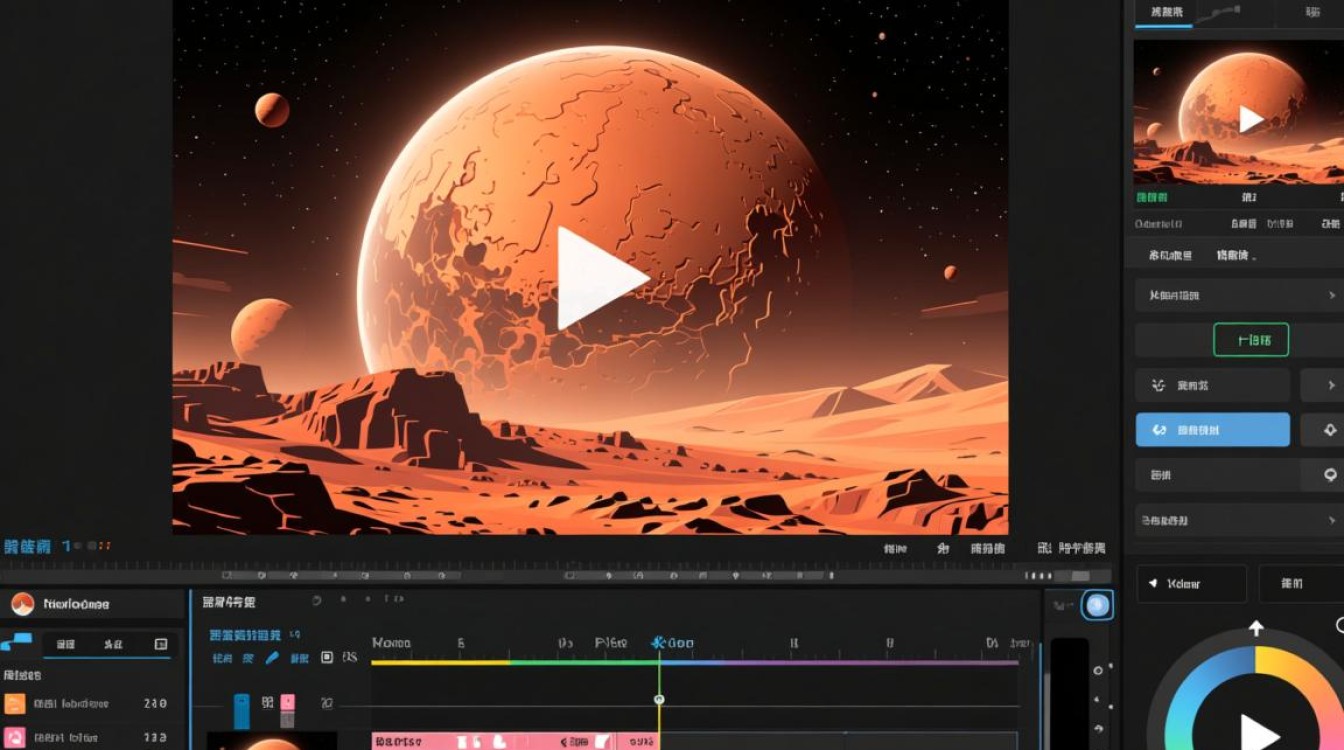This screenshot has width=1344, height=750.
Task: Click the blue snowflake marker icon above playhead
Action: click(x=659, y=642)
